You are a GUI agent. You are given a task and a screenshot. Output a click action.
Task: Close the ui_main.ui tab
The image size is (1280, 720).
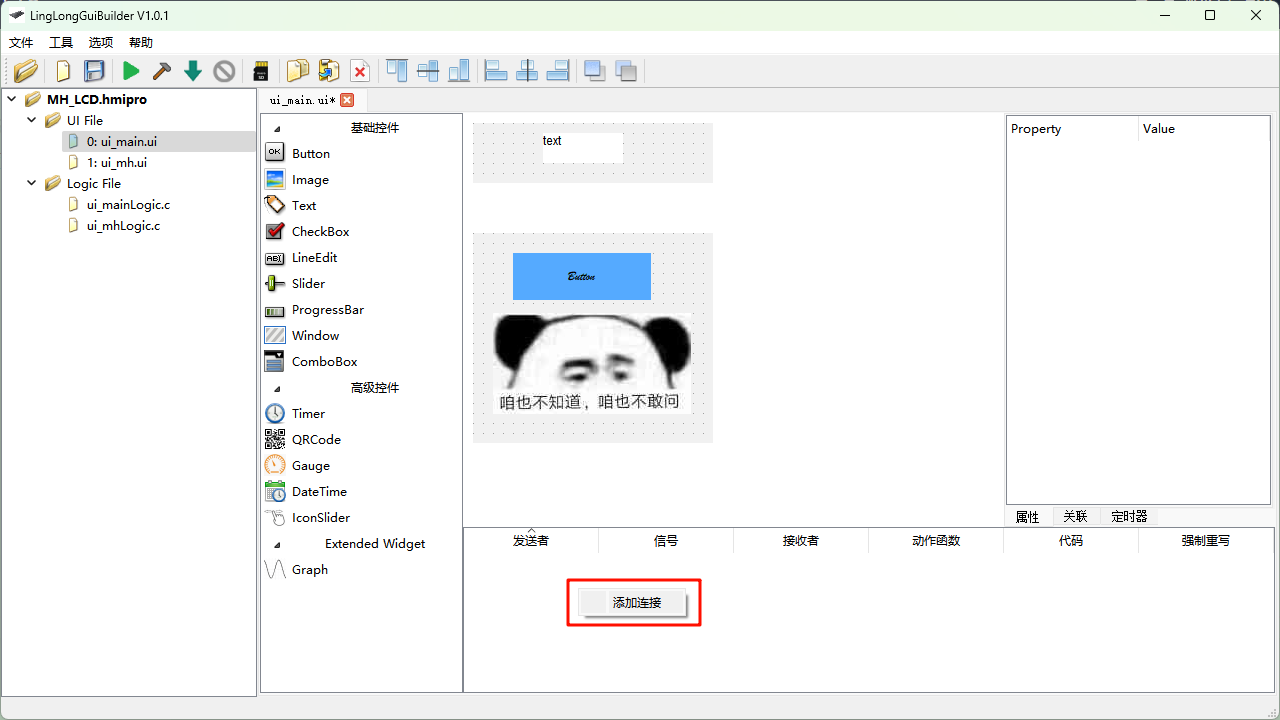(x=347, y=100)
